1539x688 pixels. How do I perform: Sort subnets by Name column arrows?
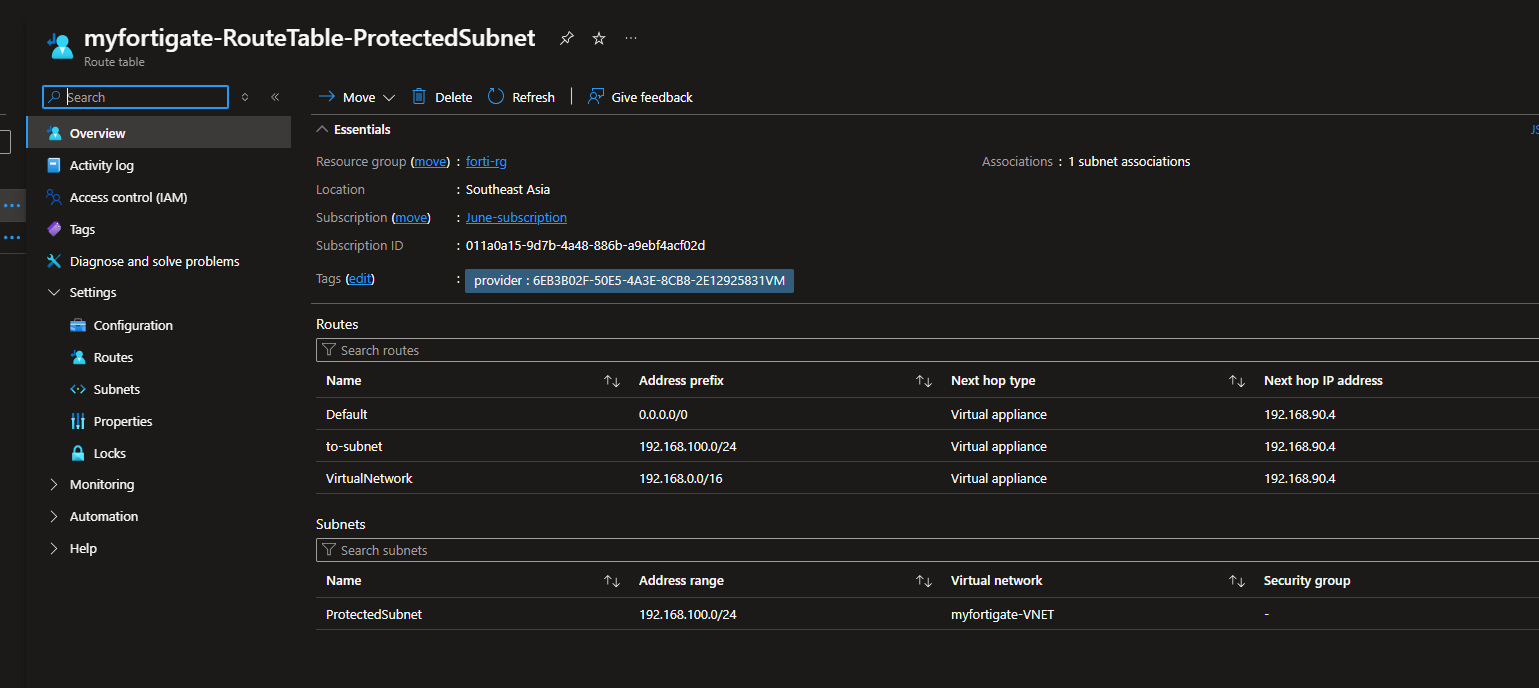click(x=612, y=581)
